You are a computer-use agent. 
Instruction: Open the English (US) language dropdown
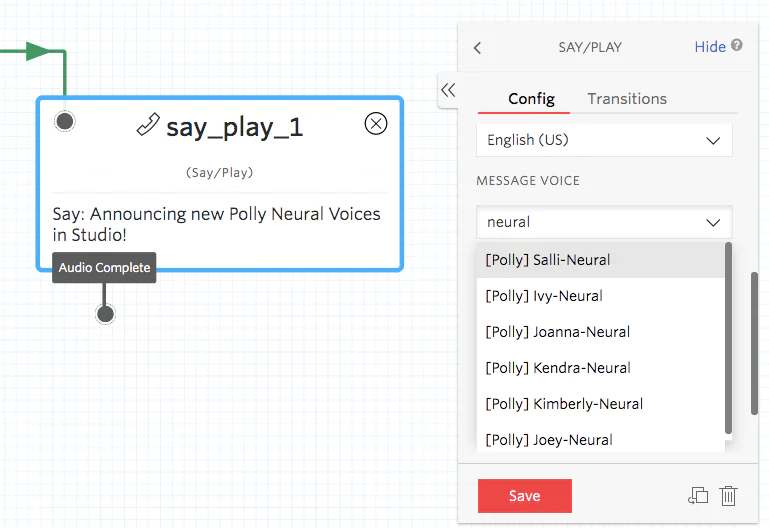604,140
